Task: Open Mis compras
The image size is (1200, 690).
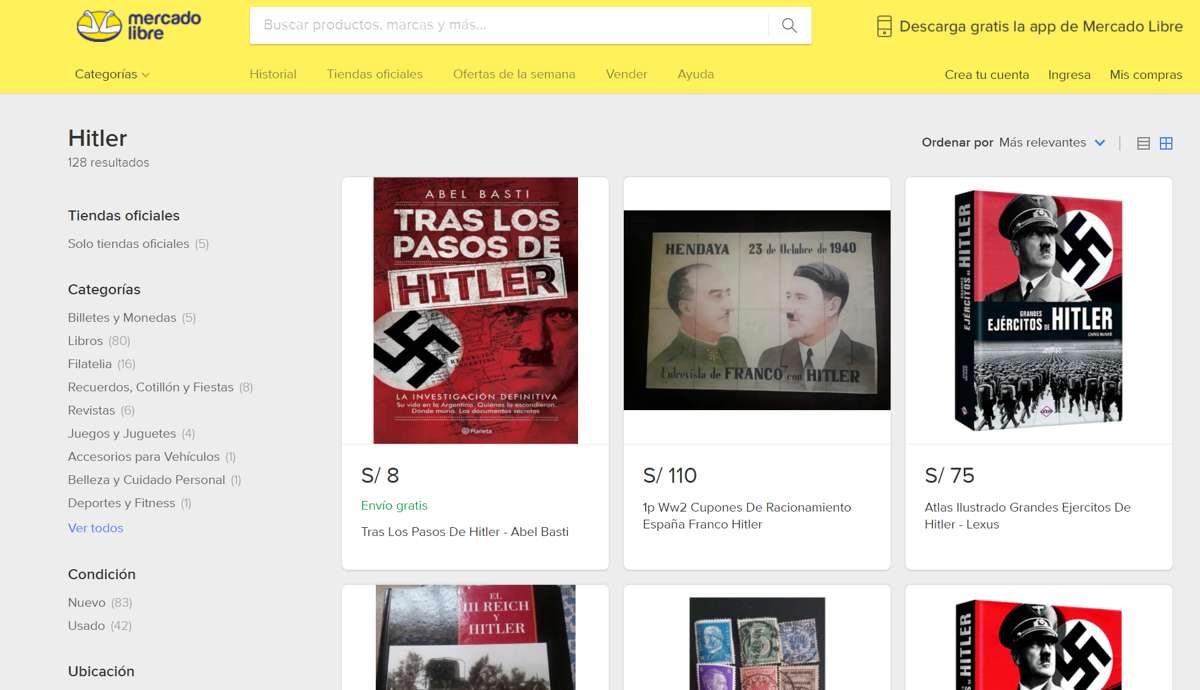Action: click(1146, 75)
